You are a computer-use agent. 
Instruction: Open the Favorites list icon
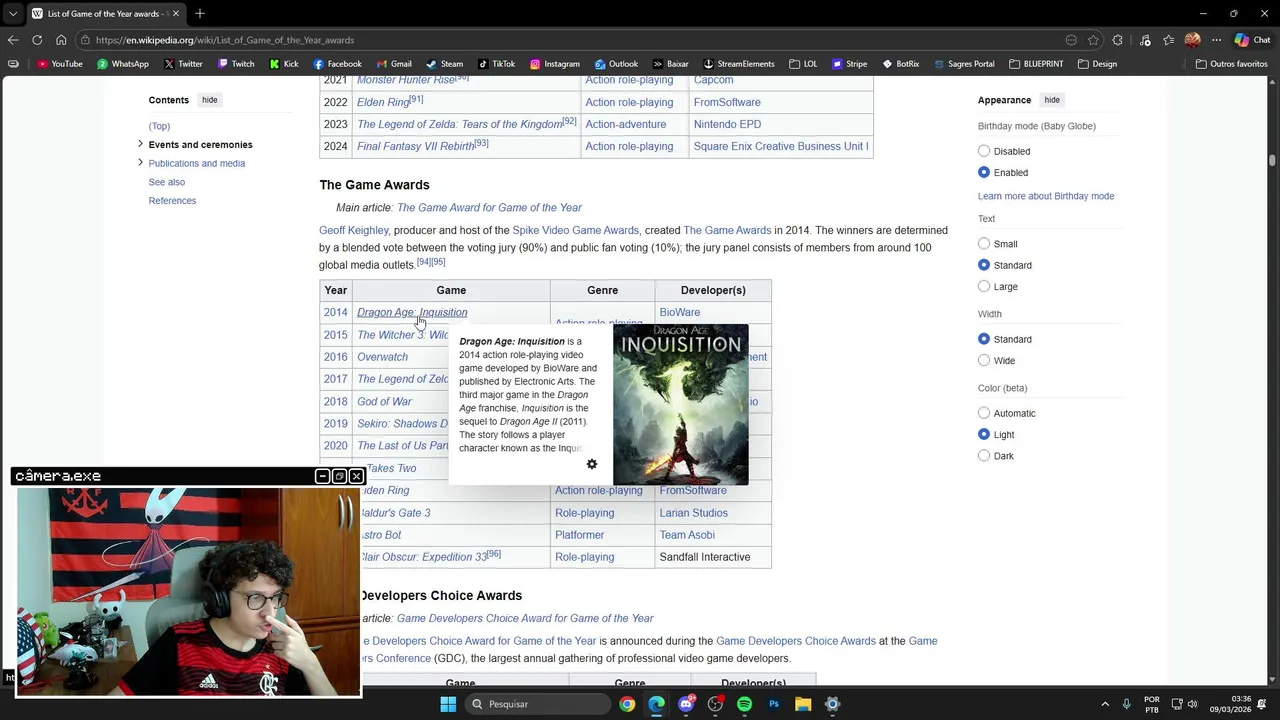(1168, 40)
